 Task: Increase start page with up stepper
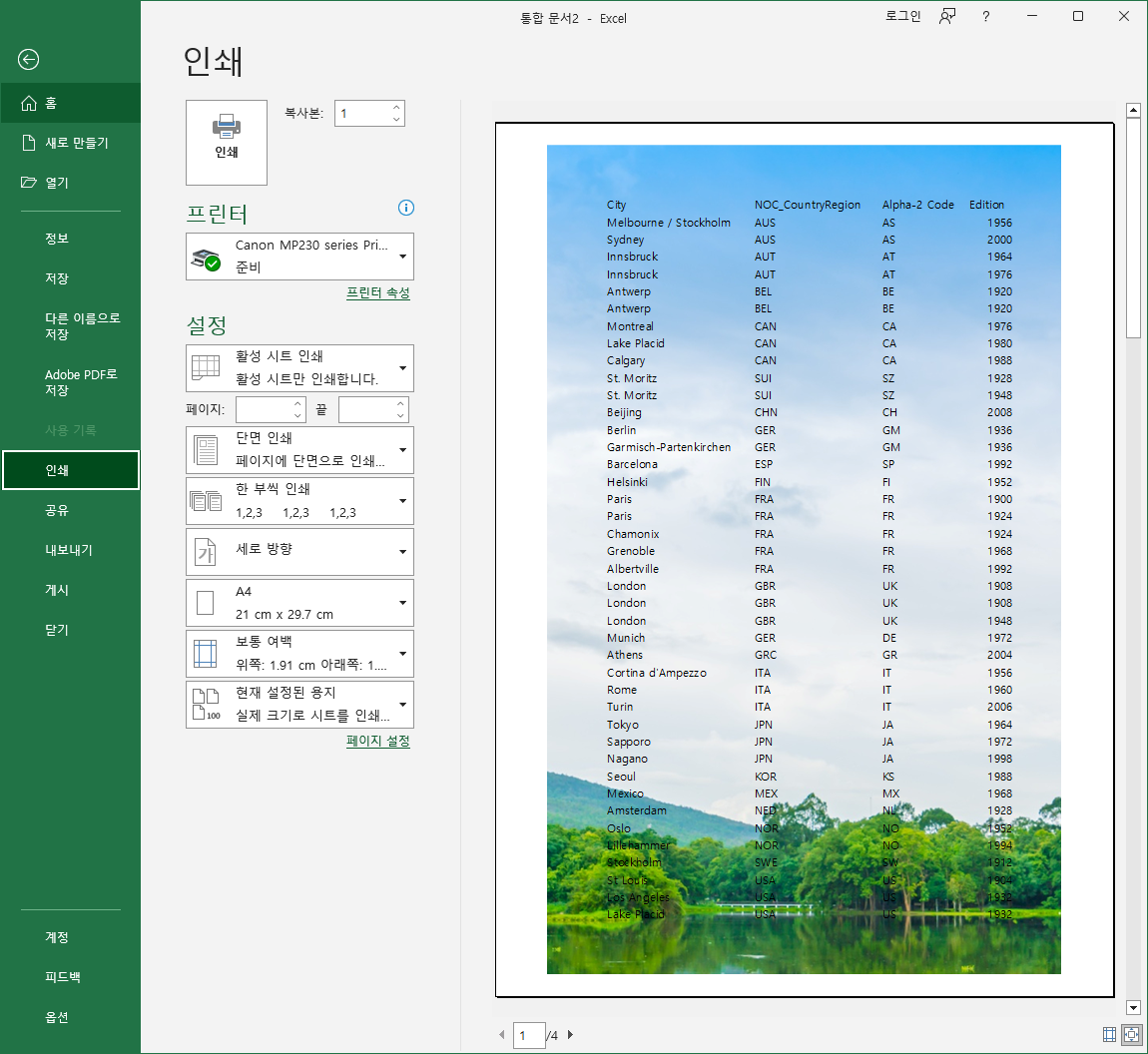pyautogui.click(x=297, y=404)
